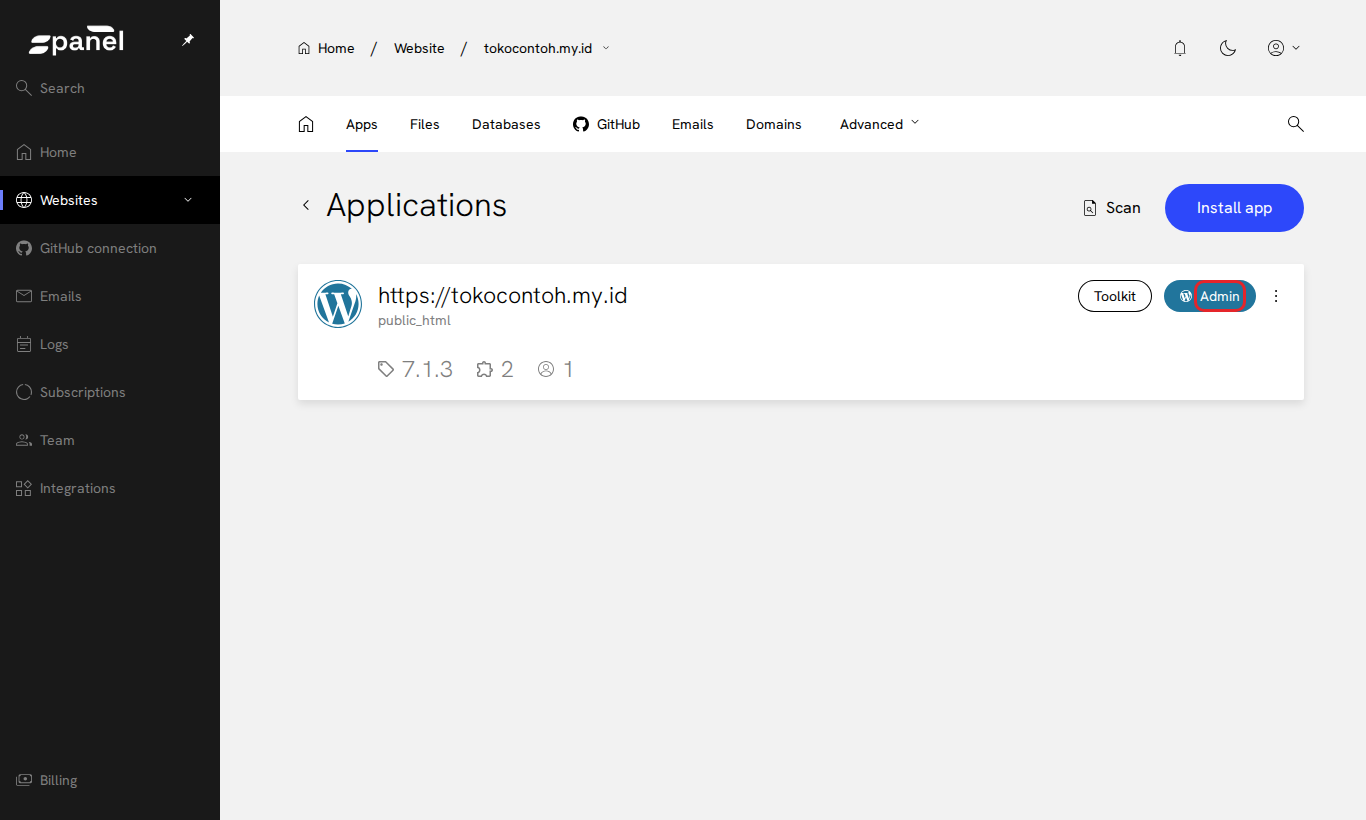Image resolution: width=1366 pixels, height=820 pixels.
Task: Open the sidebar Search field
Action: point(110,88)
